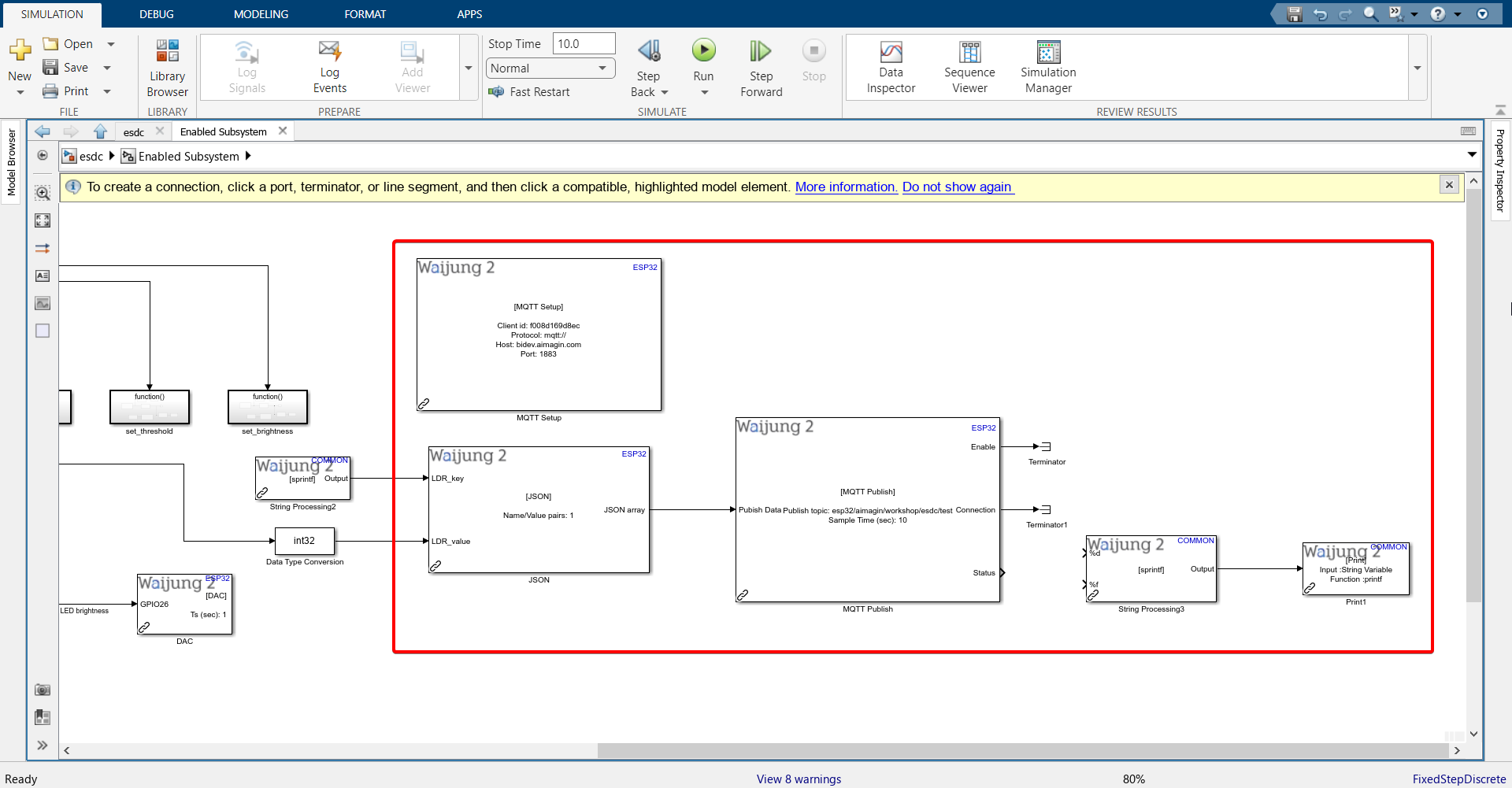Expand the New dropdown arrow
Viewport: 1512px width, 788px height.
20,93
